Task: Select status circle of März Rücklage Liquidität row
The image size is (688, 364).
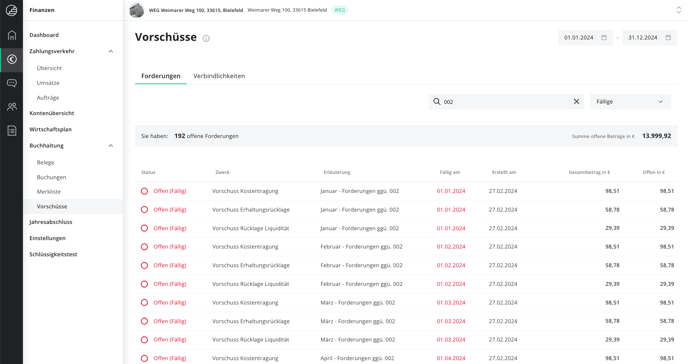Action: [x=144, y=340]
